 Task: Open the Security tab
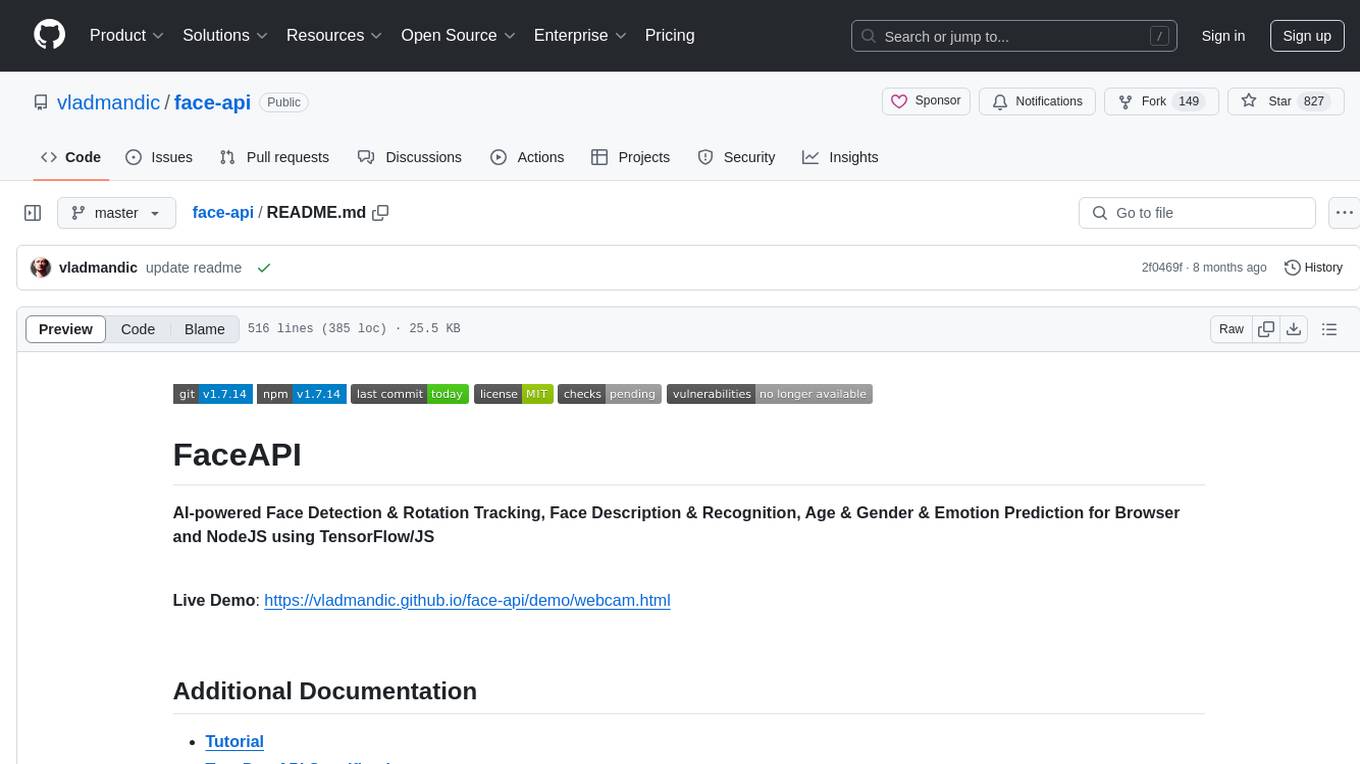click(736, 157)
